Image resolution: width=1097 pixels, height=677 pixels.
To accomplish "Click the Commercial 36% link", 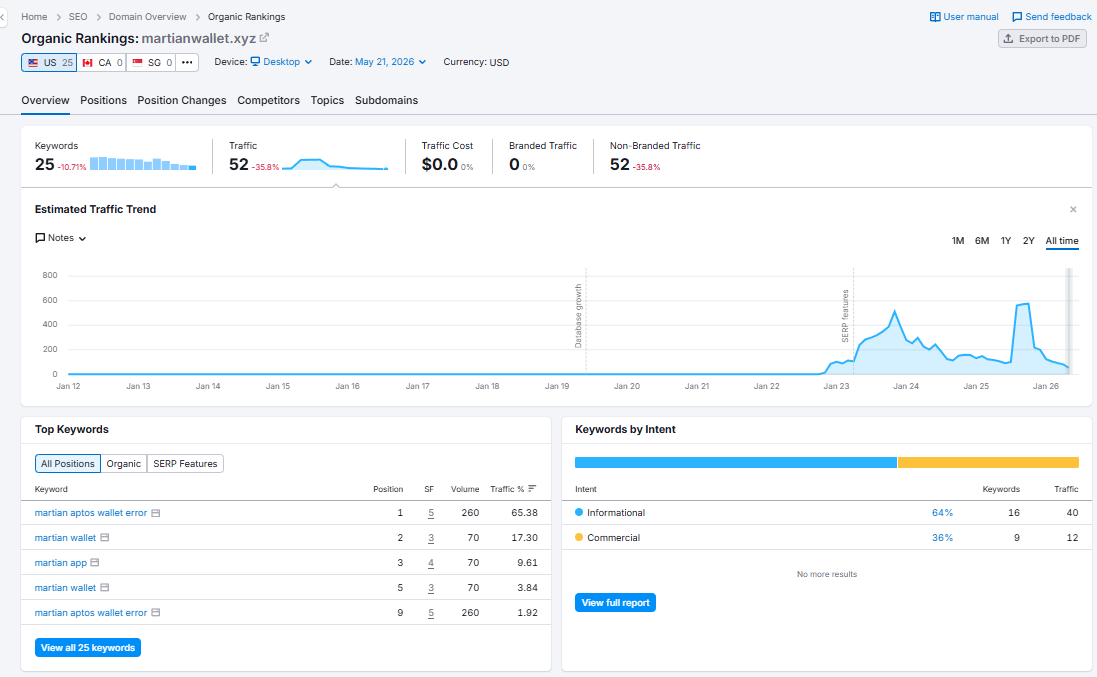I will [942, 538].
